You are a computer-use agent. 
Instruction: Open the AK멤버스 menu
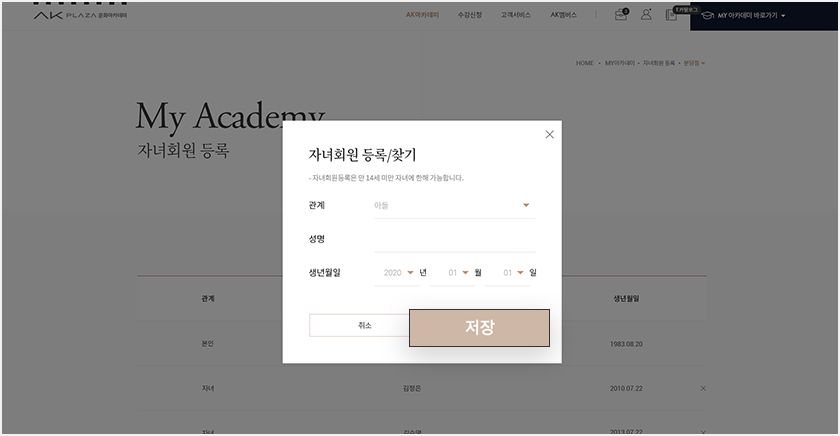point(564,15)
